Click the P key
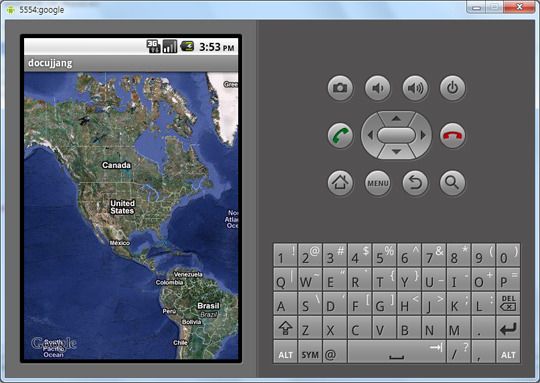 click(x=508, y=279)
